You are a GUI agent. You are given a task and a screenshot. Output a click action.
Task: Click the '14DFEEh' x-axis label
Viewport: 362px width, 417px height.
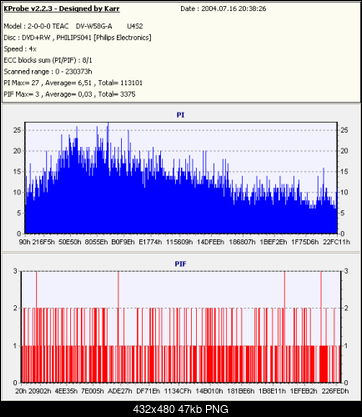coord(211,242)
